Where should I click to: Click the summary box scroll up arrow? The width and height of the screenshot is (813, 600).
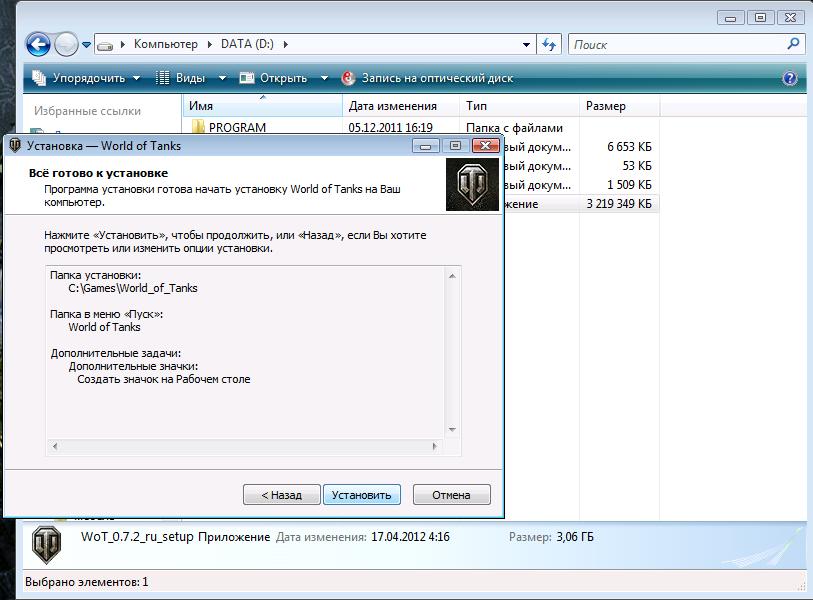pos(452,276)
